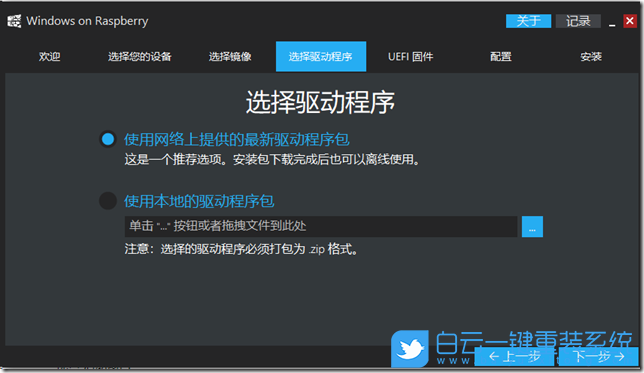
Task: Switch to the 选择镜像 tab
Action: (230, 56)
